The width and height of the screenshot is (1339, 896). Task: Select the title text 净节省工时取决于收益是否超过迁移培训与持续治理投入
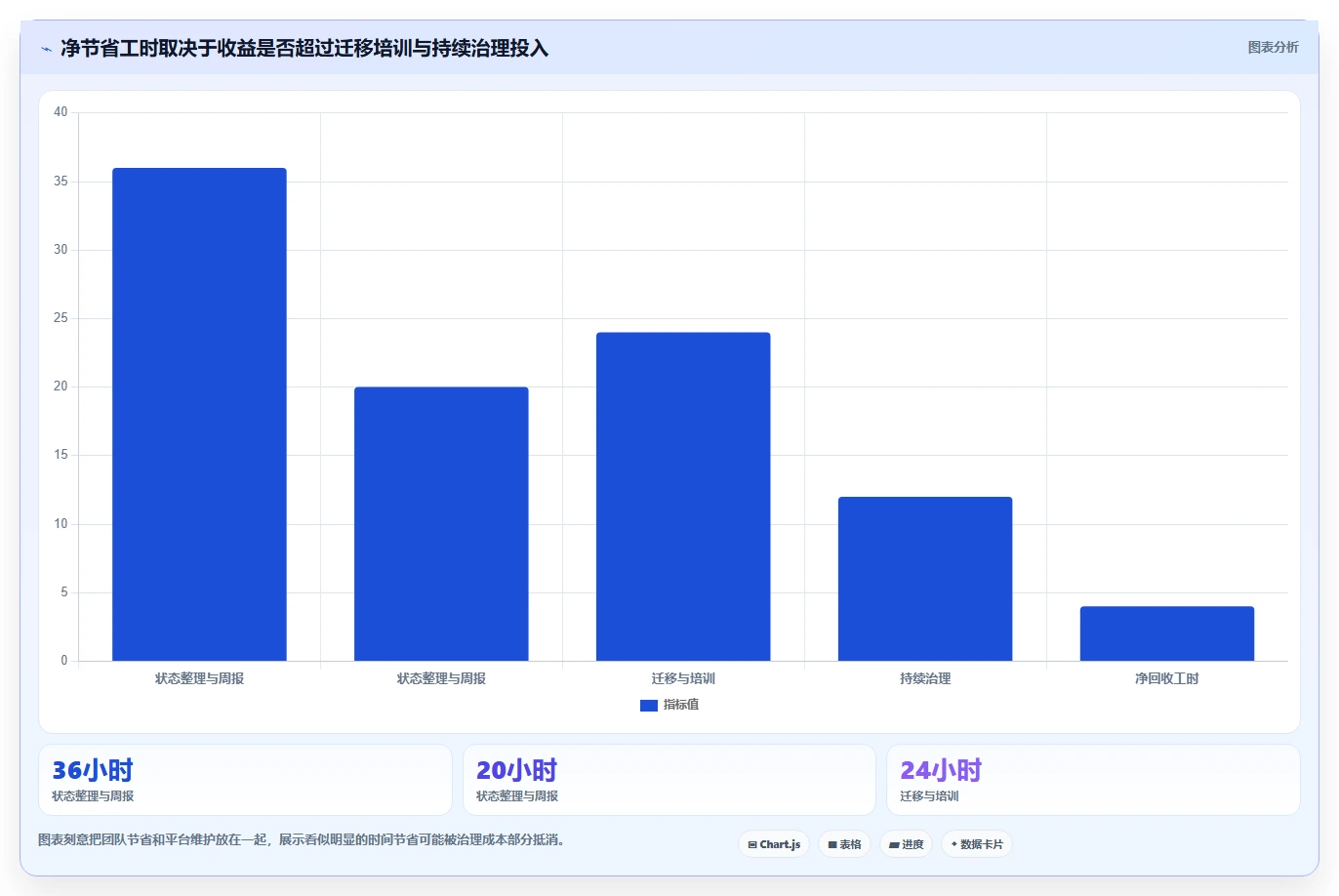(304, 48)
